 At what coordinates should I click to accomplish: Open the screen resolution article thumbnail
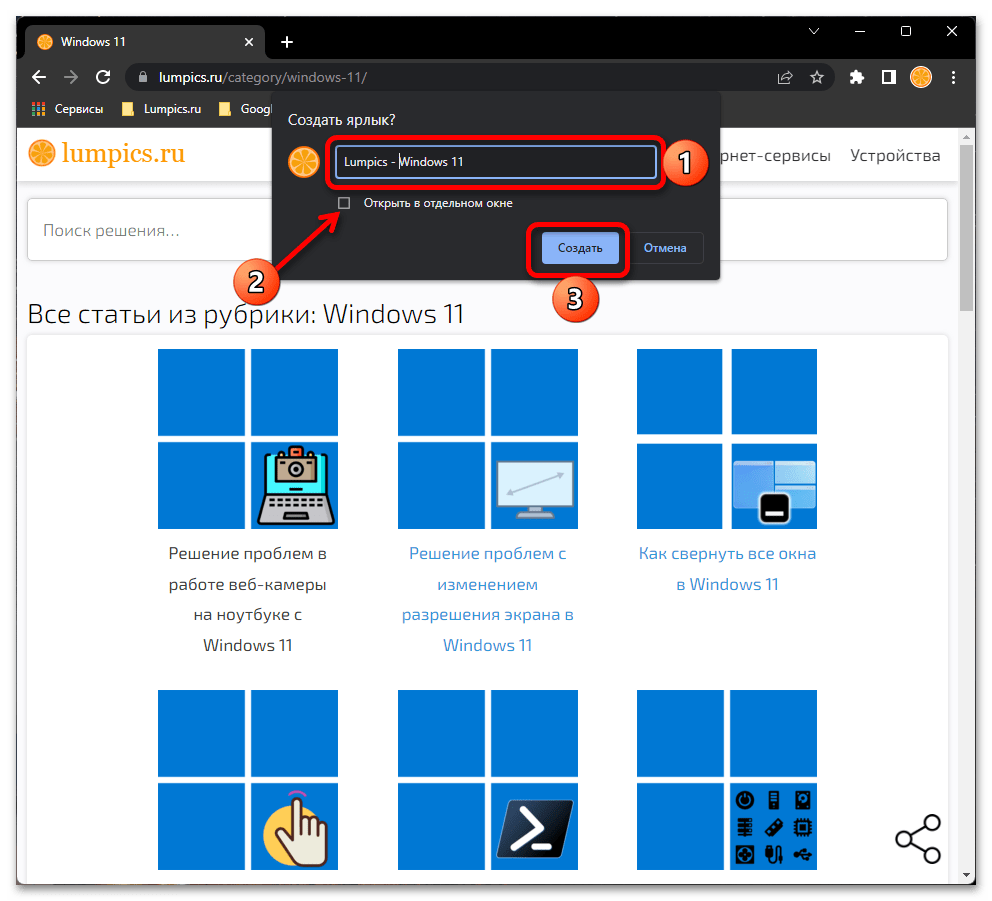[488, 438]
